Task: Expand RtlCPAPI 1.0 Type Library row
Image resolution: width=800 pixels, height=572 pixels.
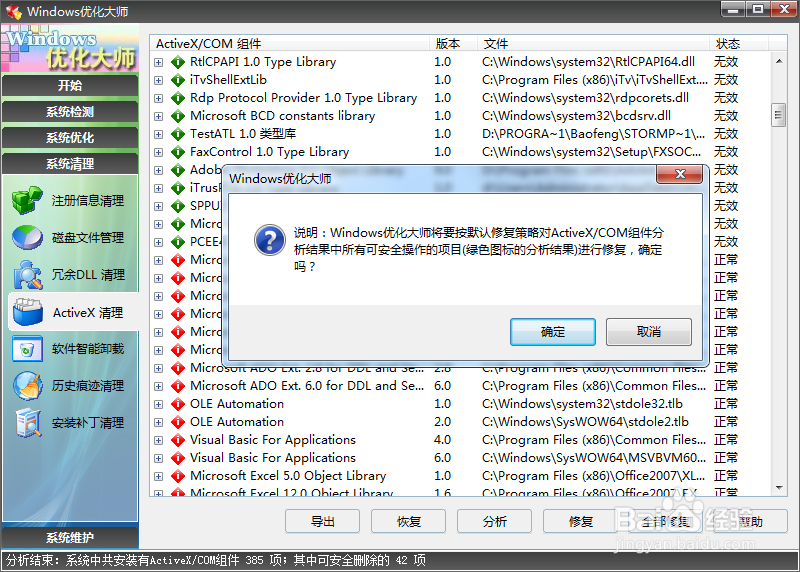Action: (159, 62)
